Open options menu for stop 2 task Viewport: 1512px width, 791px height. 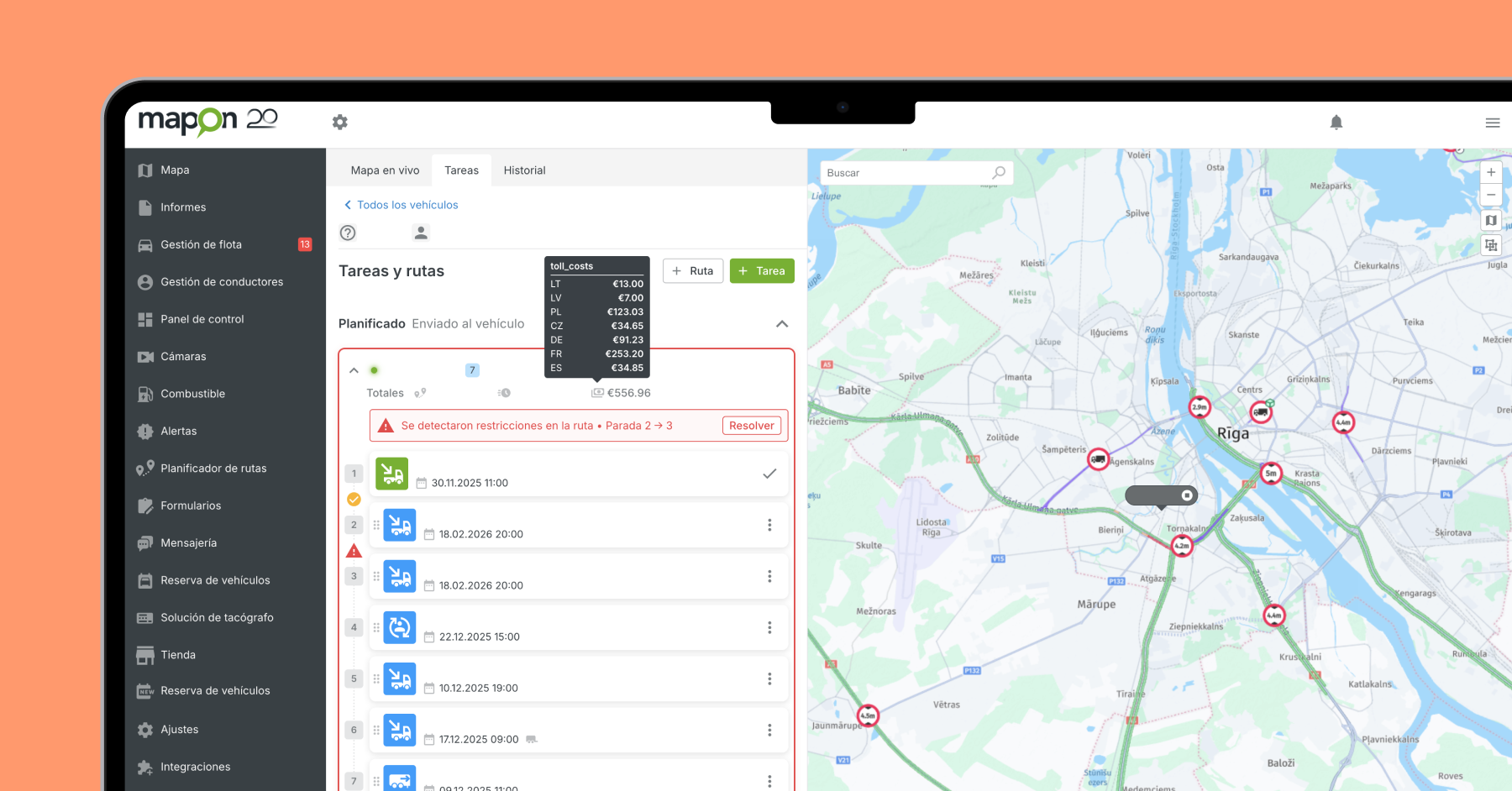coord(769,525)
